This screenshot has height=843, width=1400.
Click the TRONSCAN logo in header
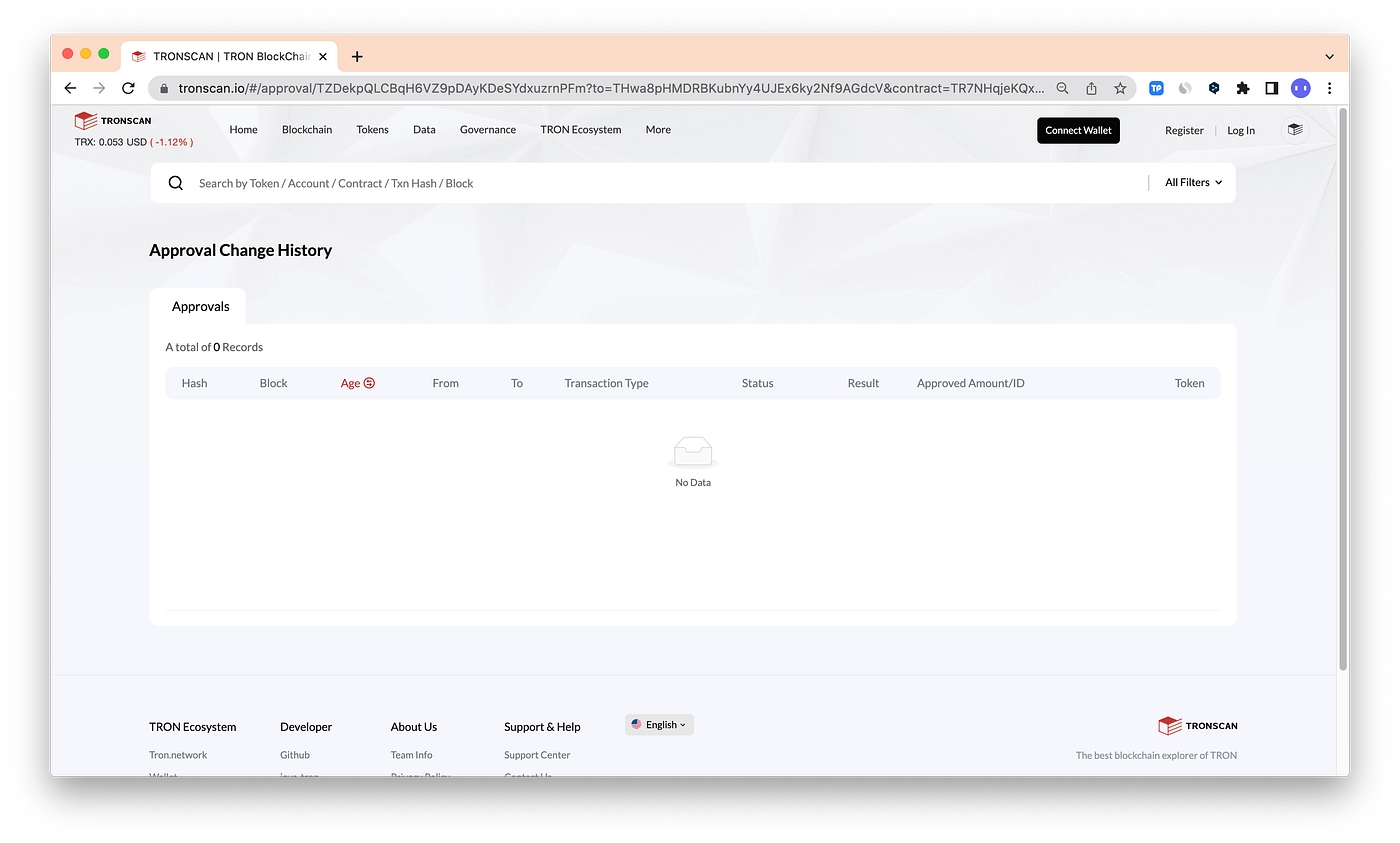pyautogui.click(x=113, y=121)
